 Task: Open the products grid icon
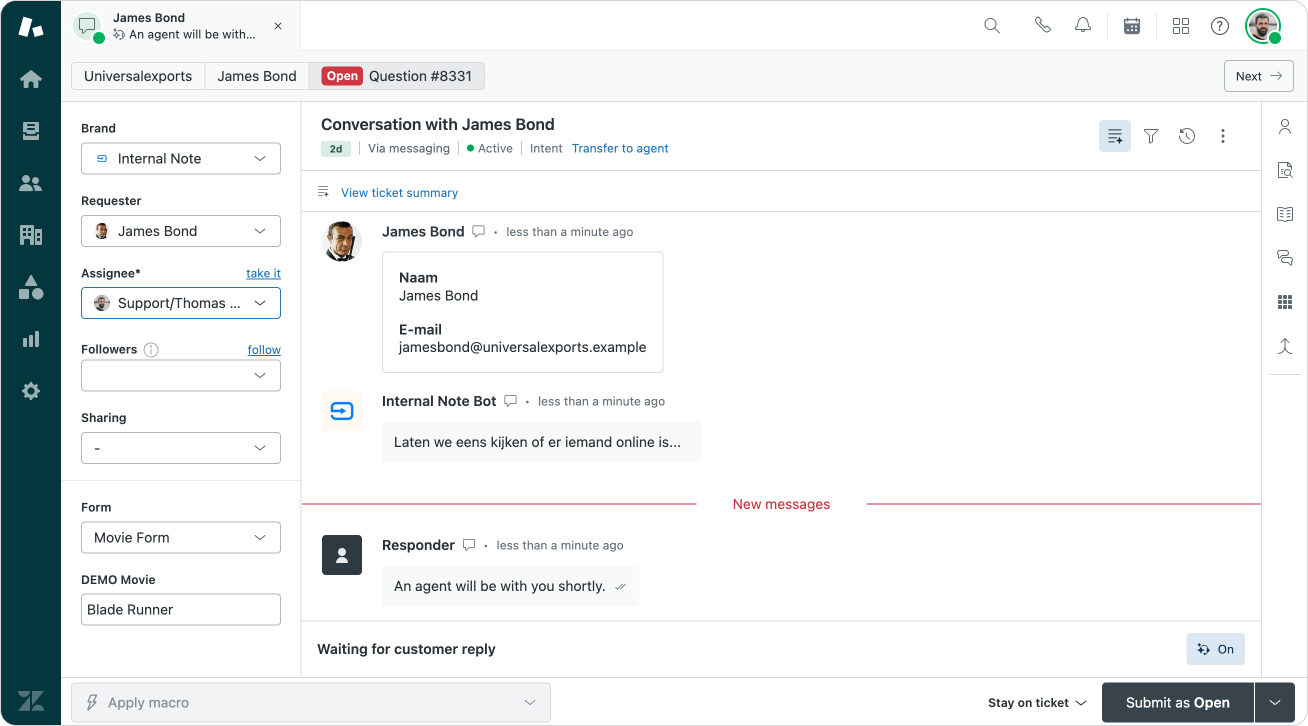click(1181, 26)
